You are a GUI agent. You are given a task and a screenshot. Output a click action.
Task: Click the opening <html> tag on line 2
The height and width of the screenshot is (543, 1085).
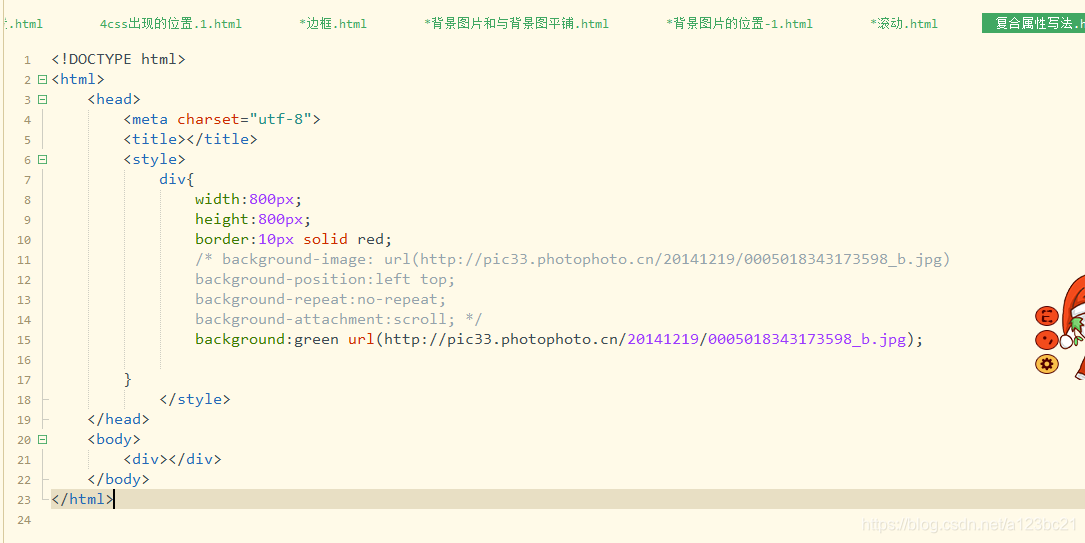78,80
